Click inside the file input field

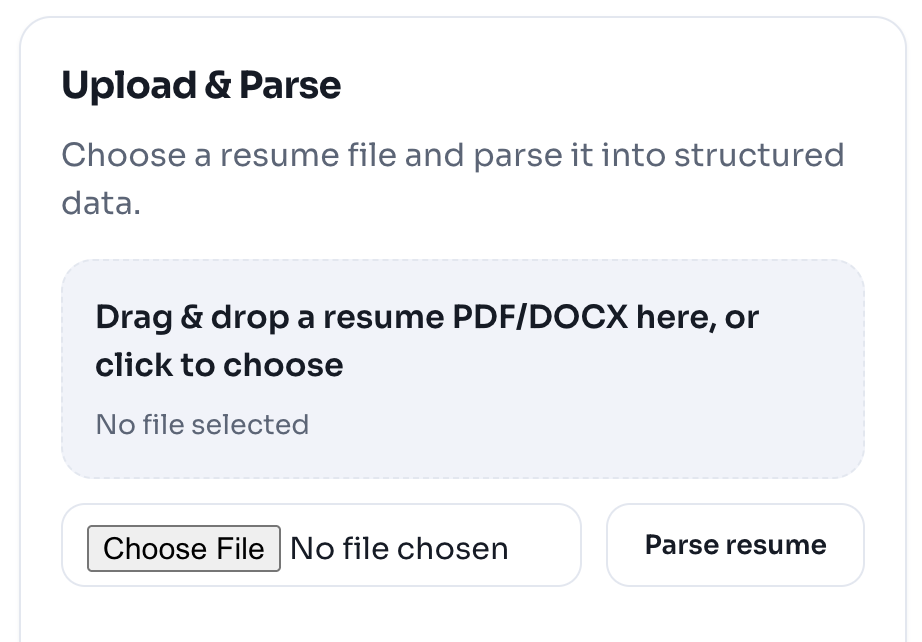coord(322,545)
